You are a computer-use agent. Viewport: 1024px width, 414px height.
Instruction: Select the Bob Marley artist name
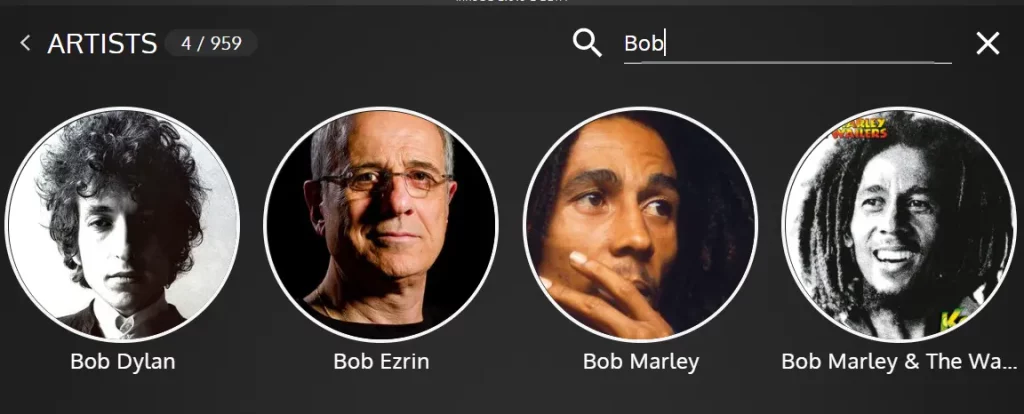click(641, 361)
